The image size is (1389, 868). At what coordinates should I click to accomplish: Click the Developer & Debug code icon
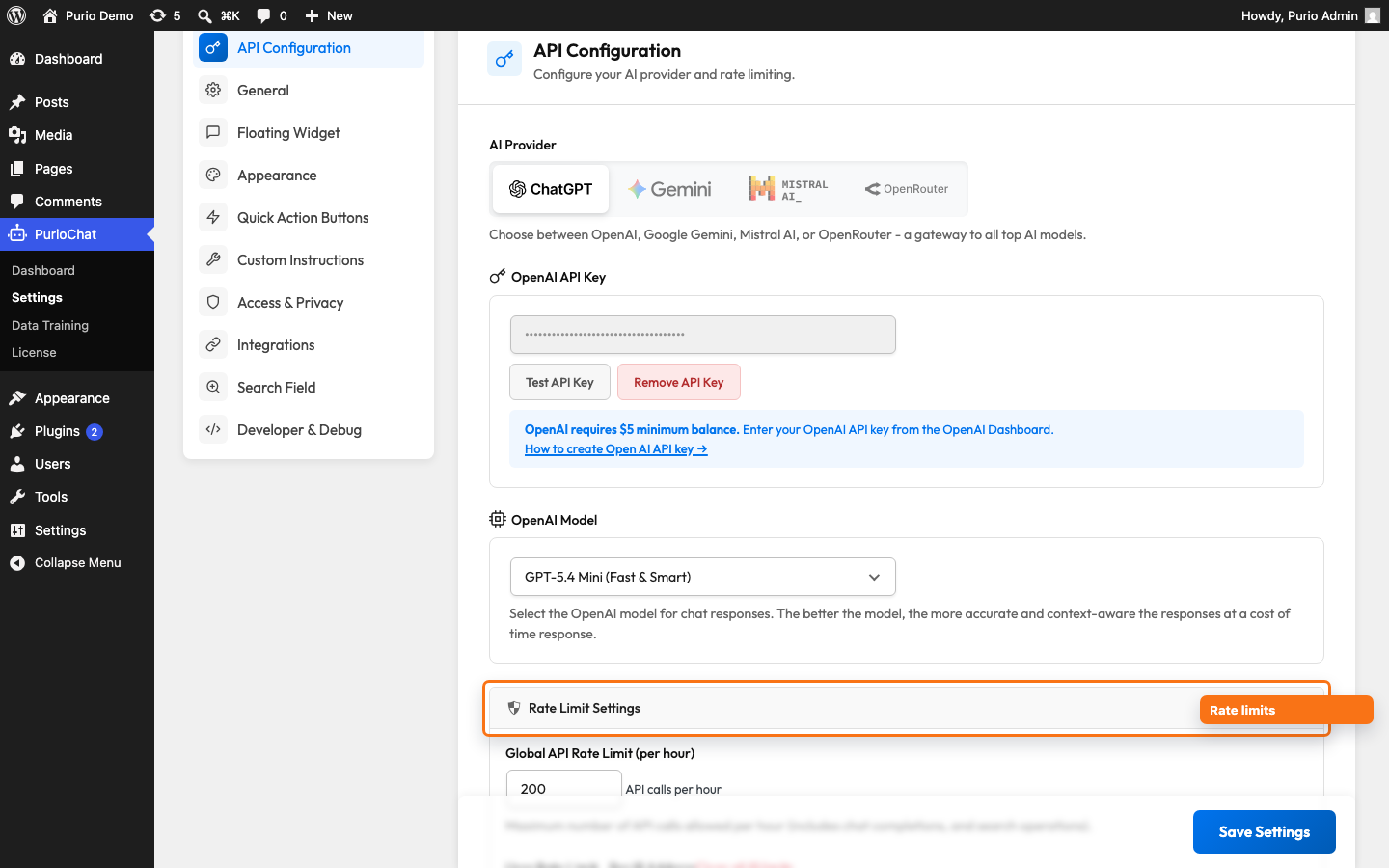click(213, 429)
